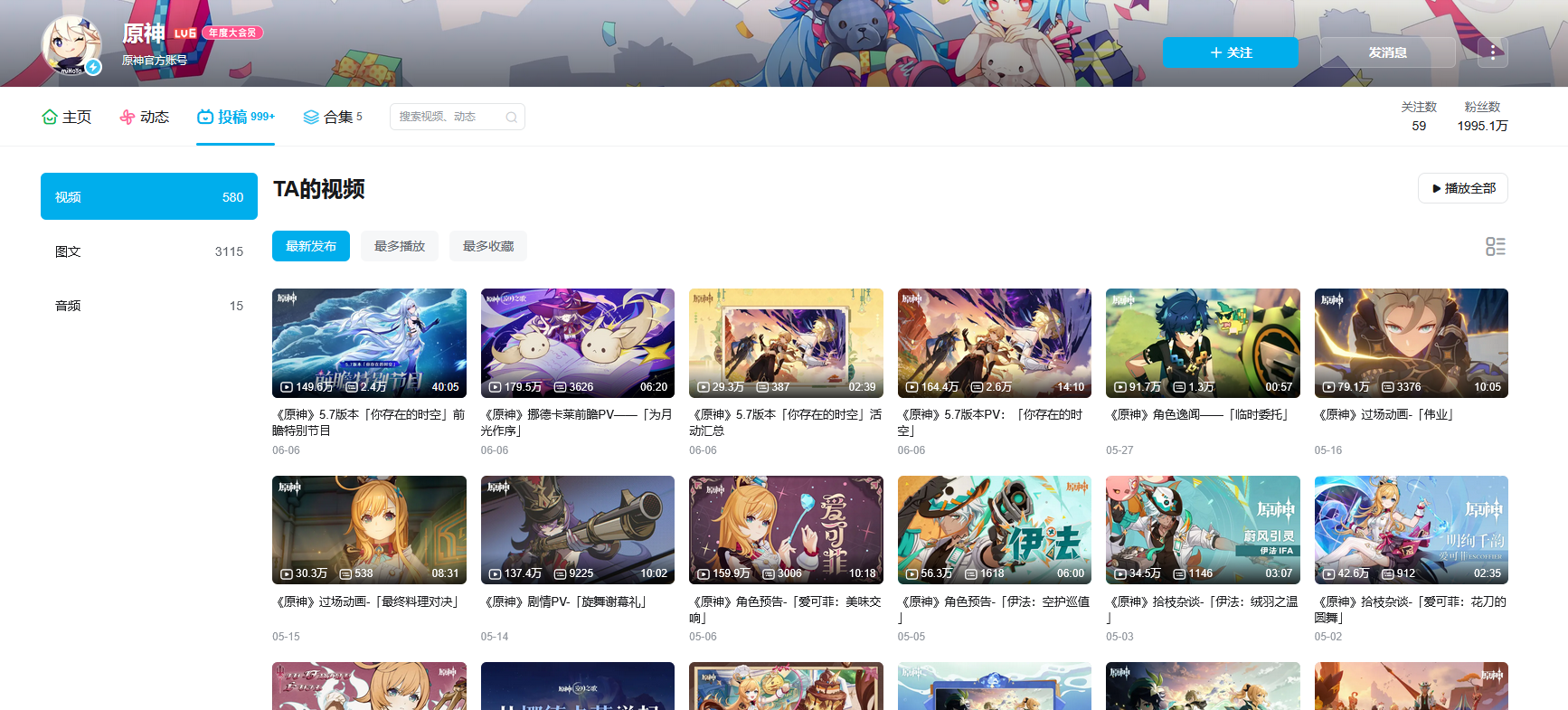Open thumbnail of 角色预告「爱可菲：美味交响」
Image resolution: width=1568 pixels, height=710 pixels.
(x=786, y=530)
